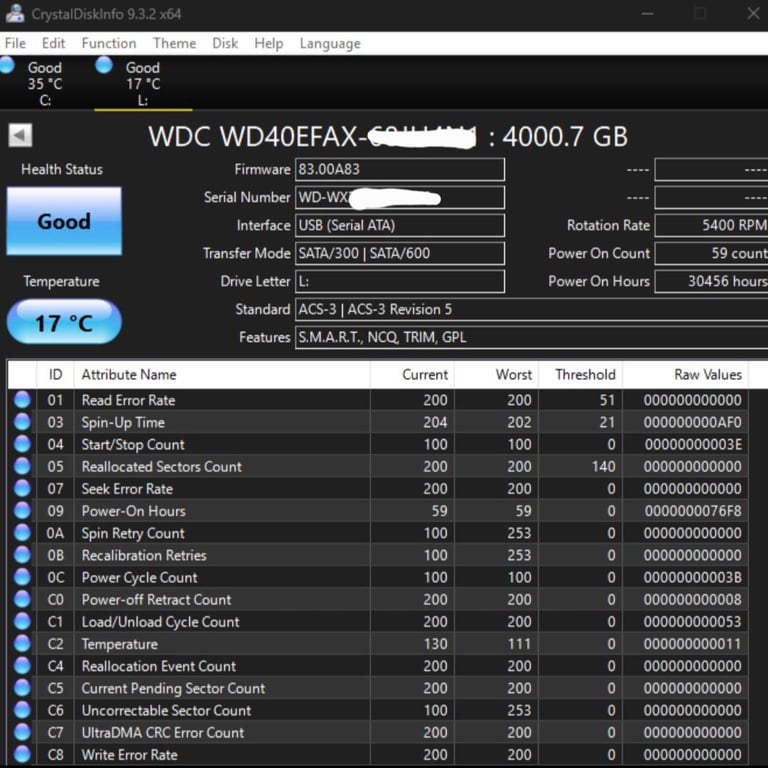Click the Serial Number field

pyautogui.click(x=400, y=197)
